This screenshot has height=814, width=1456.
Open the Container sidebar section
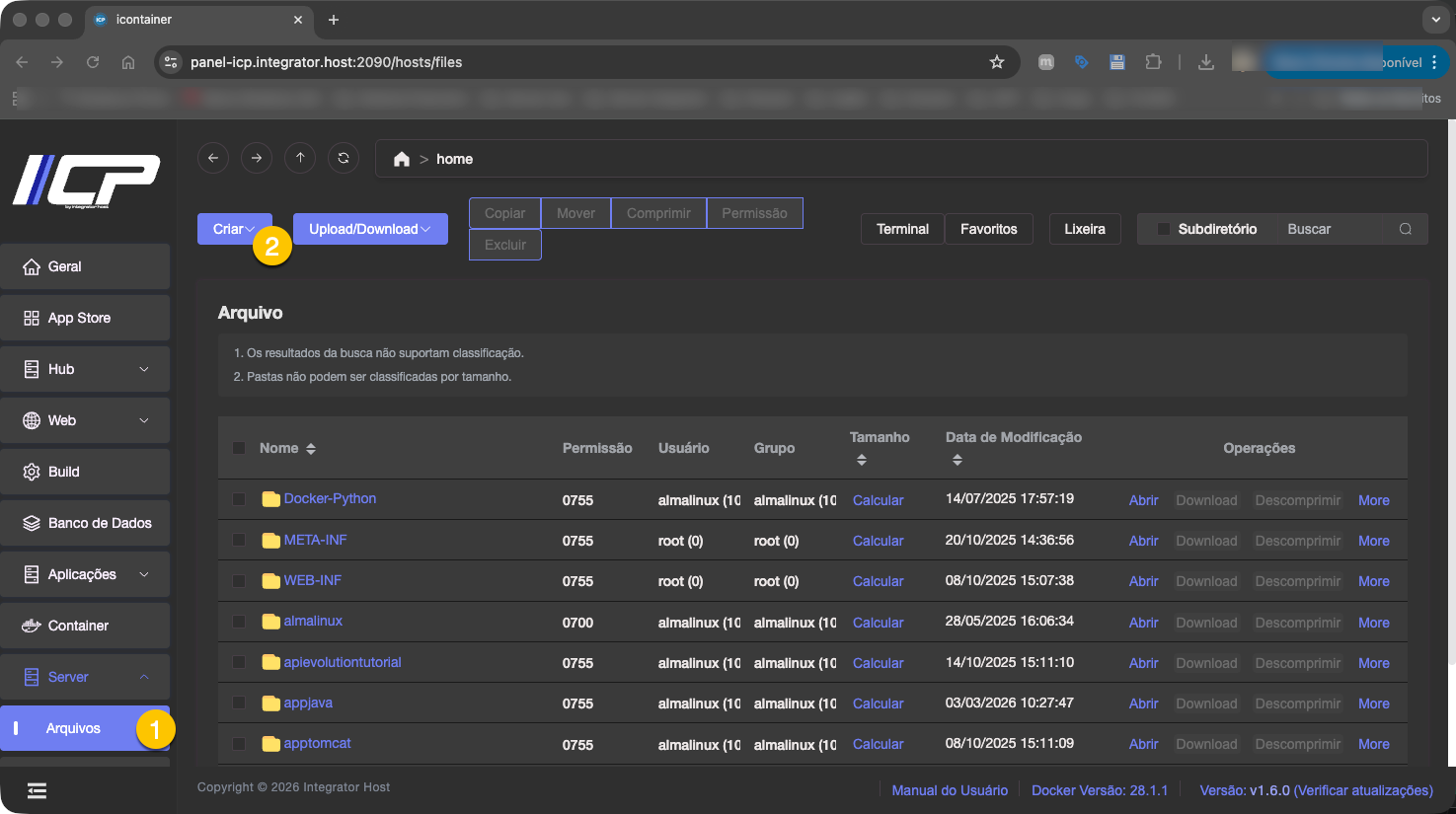tap(85, 626)
